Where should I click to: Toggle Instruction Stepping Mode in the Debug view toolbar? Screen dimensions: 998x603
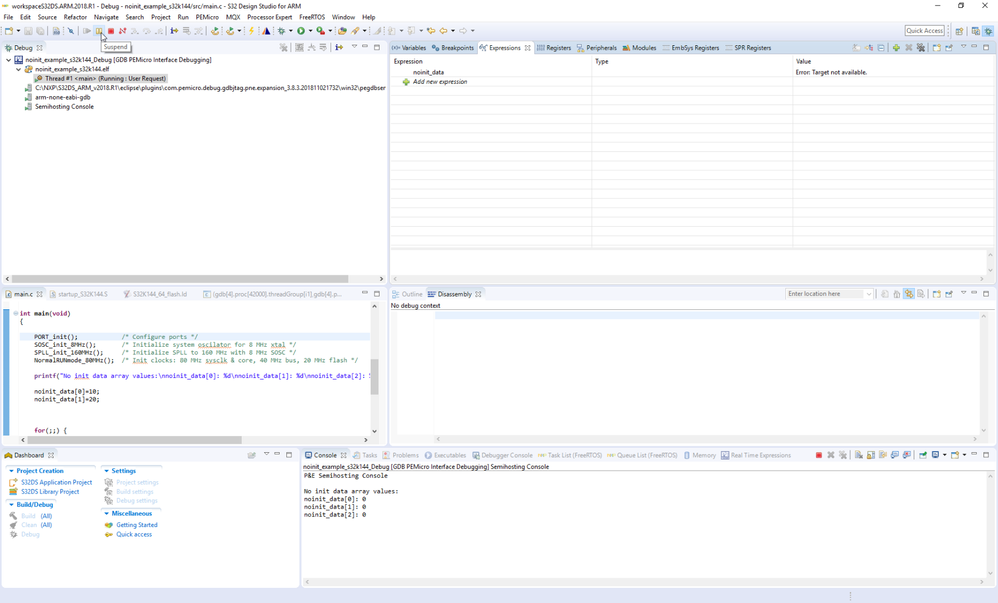point(339,48)
